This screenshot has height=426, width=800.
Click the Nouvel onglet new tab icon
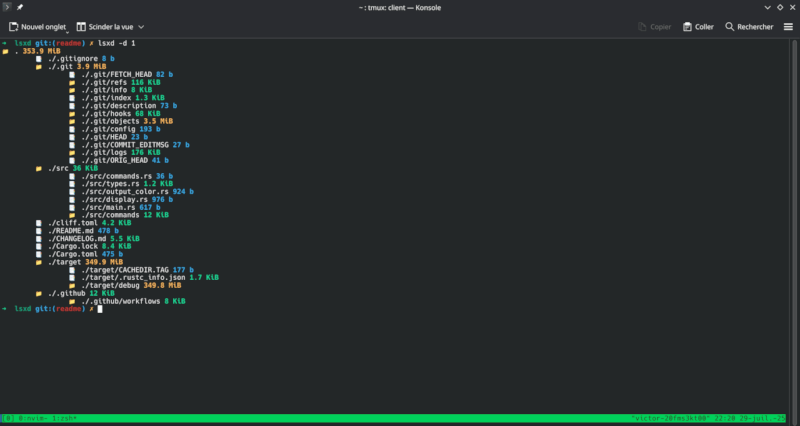(14, 27)
